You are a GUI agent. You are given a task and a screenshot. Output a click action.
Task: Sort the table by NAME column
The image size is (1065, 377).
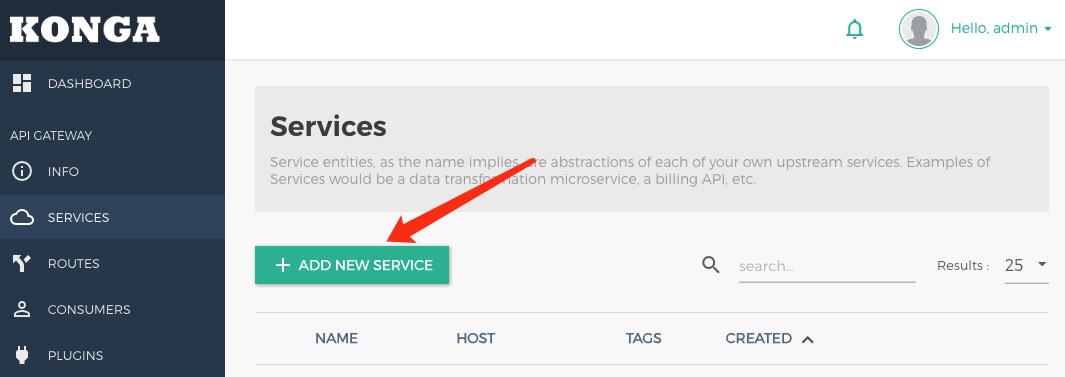point(336,338)
